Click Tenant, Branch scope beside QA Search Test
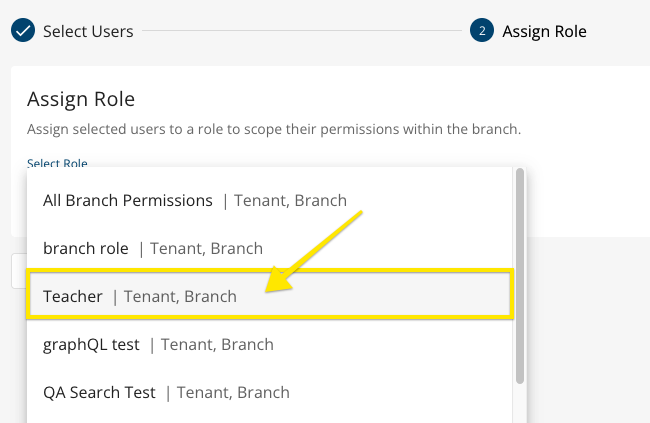650x423 pixels. pos(233,393)
